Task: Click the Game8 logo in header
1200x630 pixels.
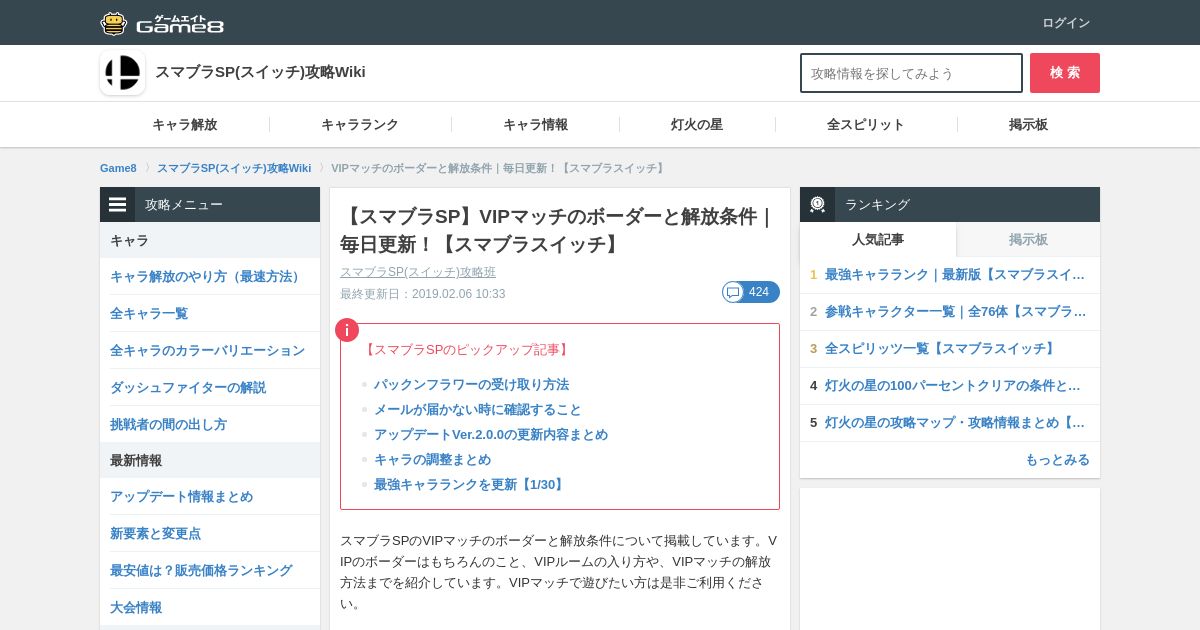Action: click(162, 23)
